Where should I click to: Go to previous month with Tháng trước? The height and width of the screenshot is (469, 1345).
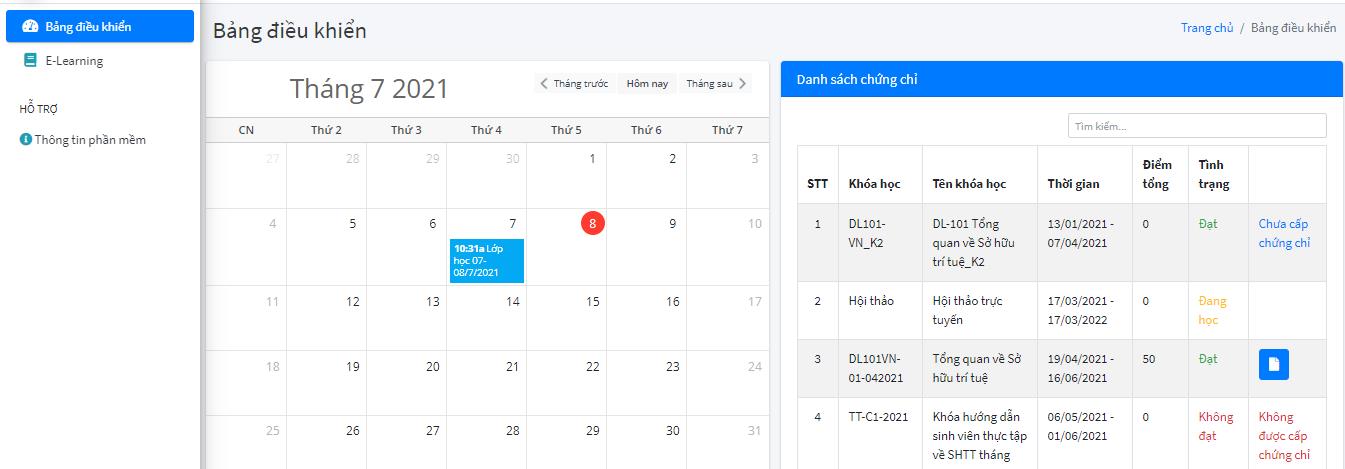click(574, 84)
